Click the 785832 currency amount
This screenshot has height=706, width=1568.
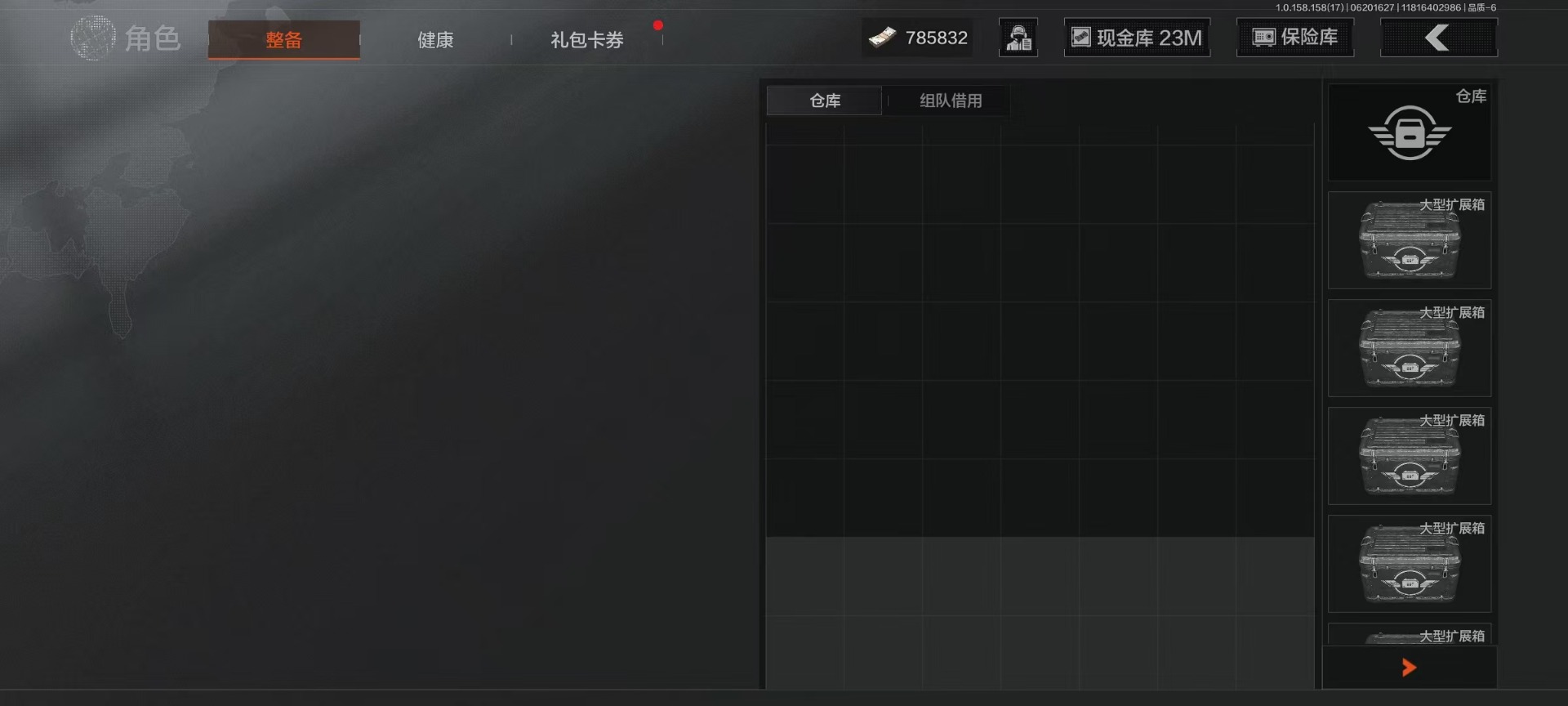click(936, 38)
